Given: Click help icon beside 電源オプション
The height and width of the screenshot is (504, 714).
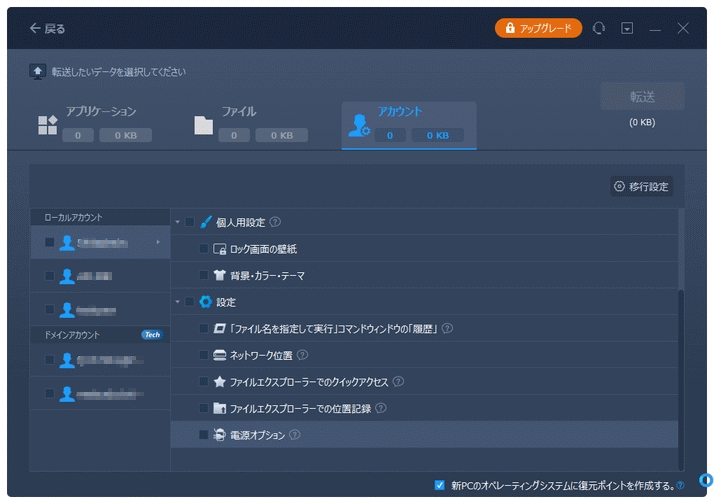Looking at the screenshot, I should tap(295, 435).
